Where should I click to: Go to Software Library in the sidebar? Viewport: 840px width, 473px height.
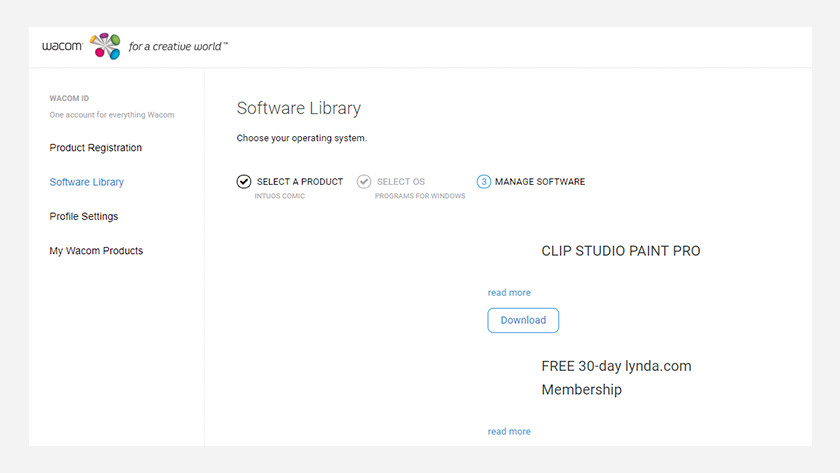pos(87,182)
